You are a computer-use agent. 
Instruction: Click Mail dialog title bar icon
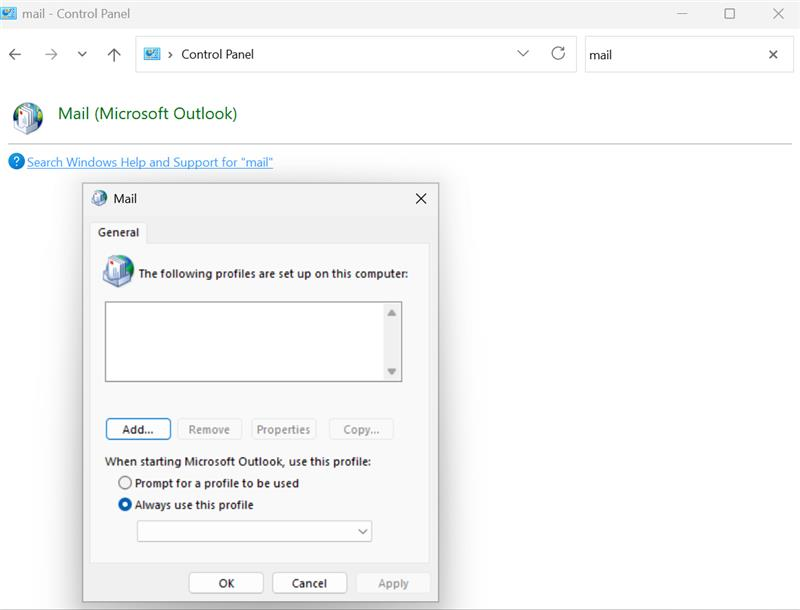point(99,198)
